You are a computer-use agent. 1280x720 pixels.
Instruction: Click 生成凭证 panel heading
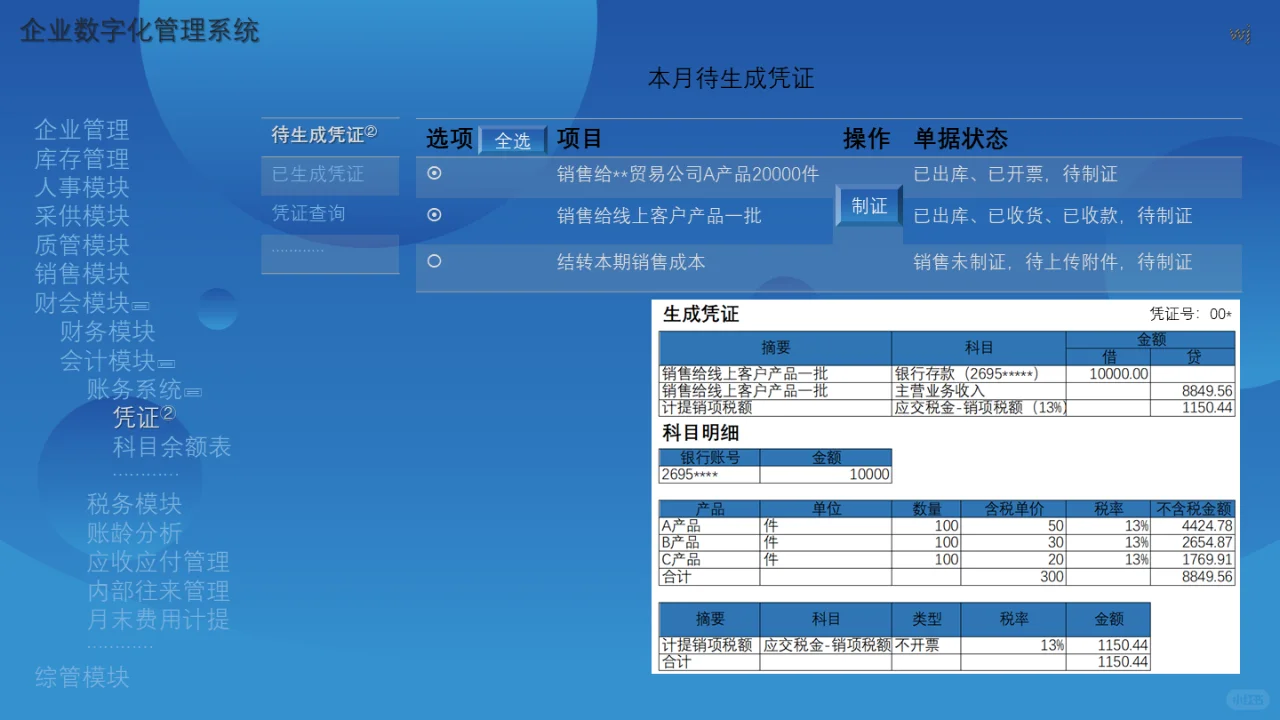tap(701, 314)
